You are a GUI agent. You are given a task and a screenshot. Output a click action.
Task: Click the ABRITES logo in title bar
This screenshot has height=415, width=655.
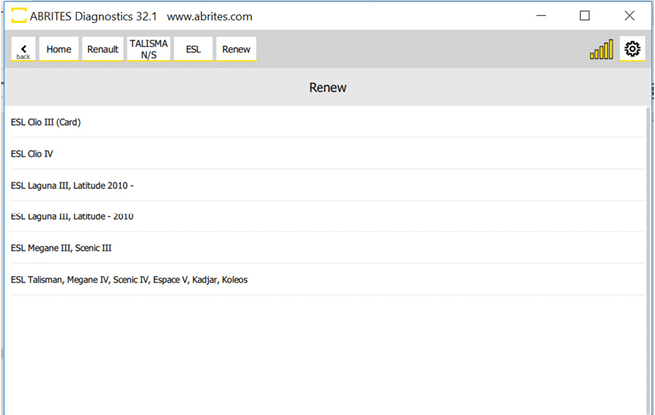click(19, 16)
